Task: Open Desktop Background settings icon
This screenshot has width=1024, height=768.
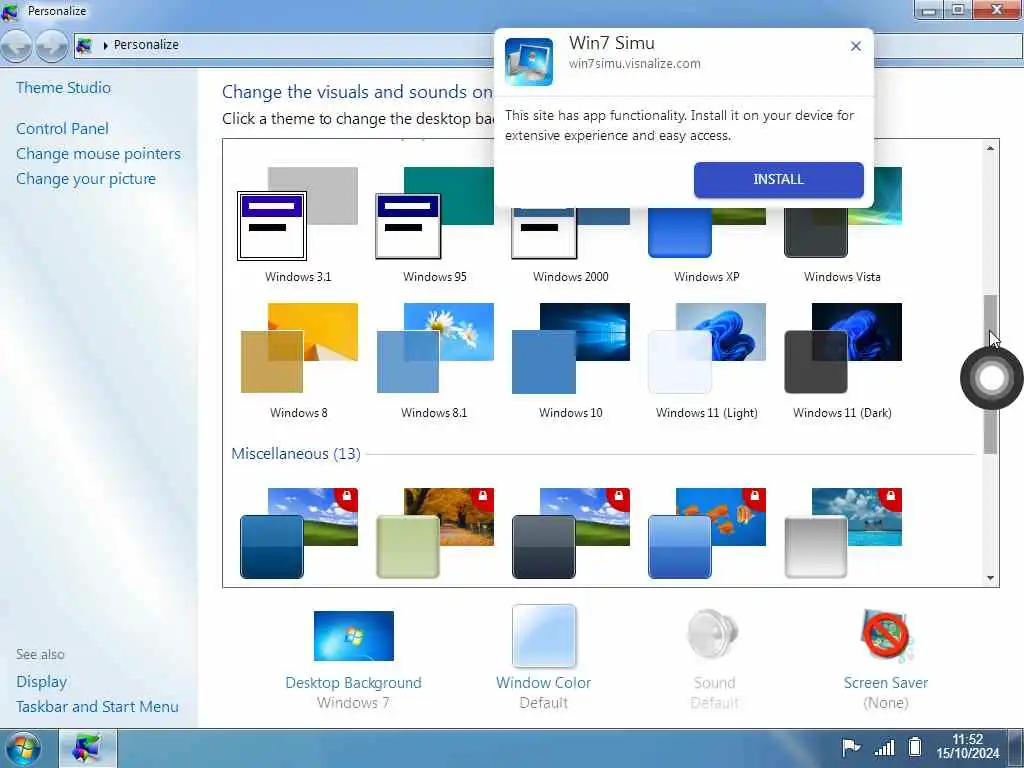Action: (x=353, y=636)
